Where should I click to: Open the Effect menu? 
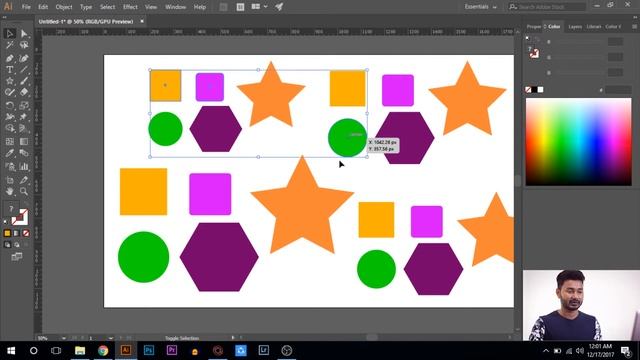click(x=130, y=7)
